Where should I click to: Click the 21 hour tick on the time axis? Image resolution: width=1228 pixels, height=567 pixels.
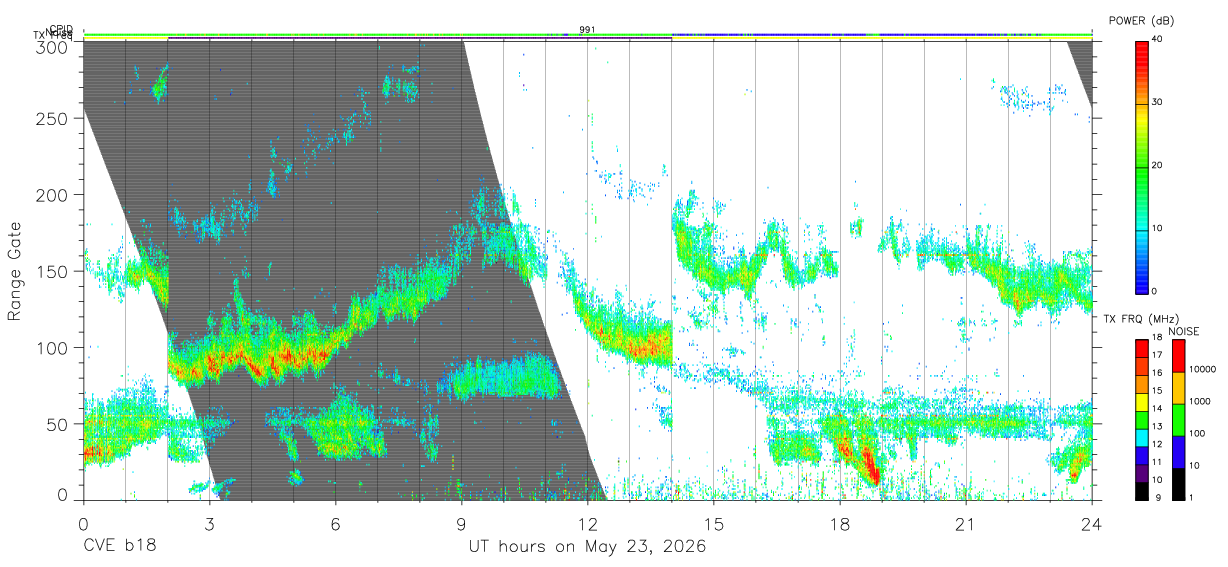point(965,524)
